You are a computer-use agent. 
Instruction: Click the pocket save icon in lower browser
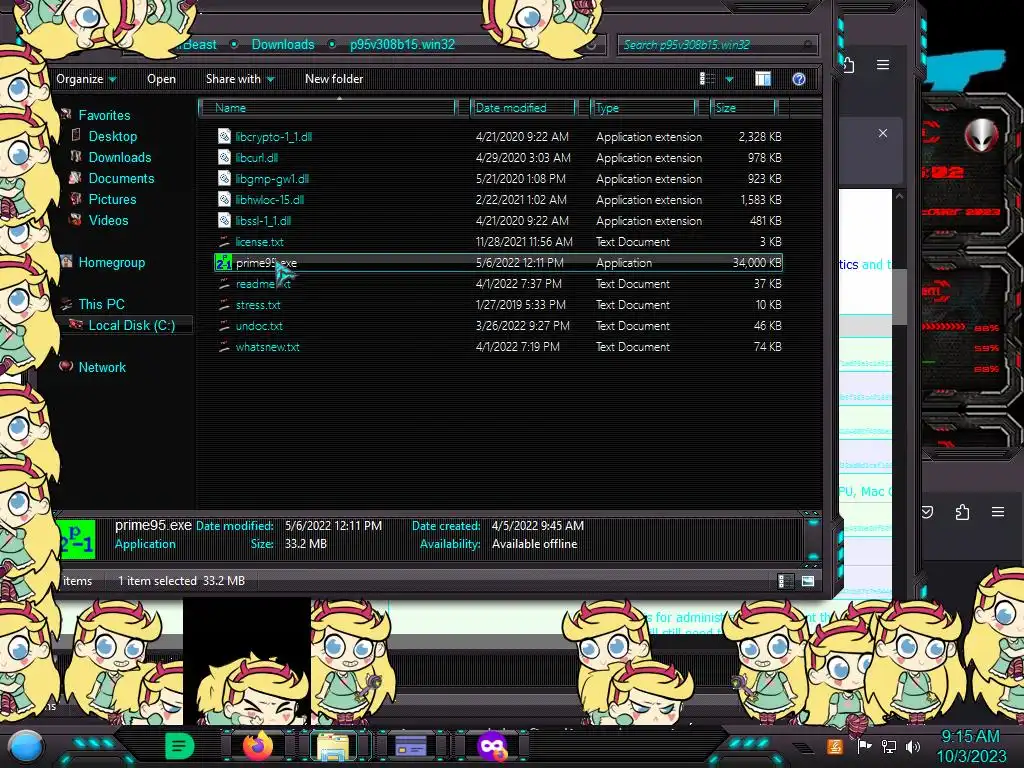927,512
